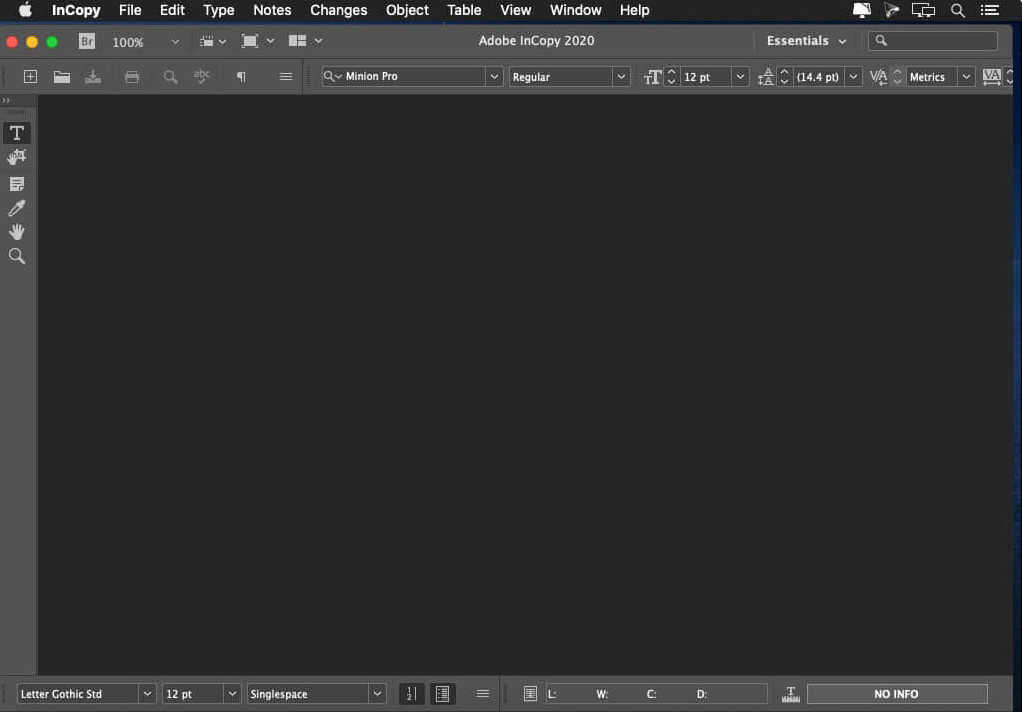Open the control panel hamburger menu
This screenshot has height=712, width=1022.
pos(285,76)
